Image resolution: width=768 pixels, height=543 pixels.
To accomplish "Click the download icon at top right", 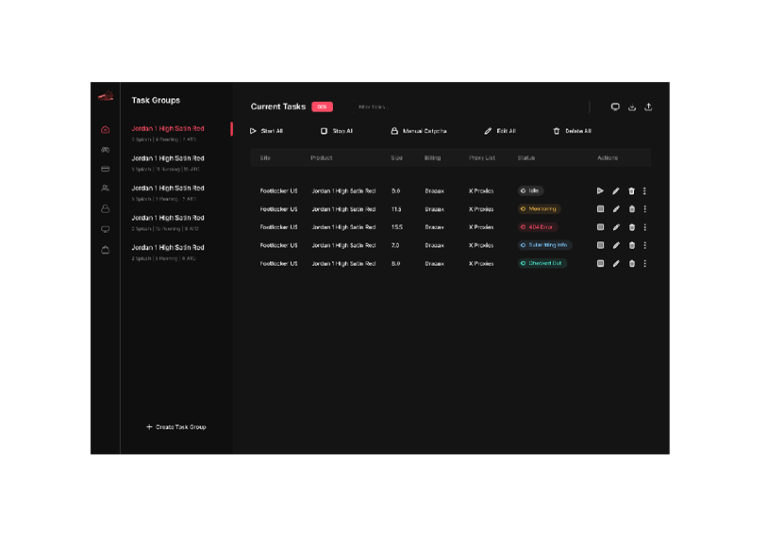I will 632,107.
